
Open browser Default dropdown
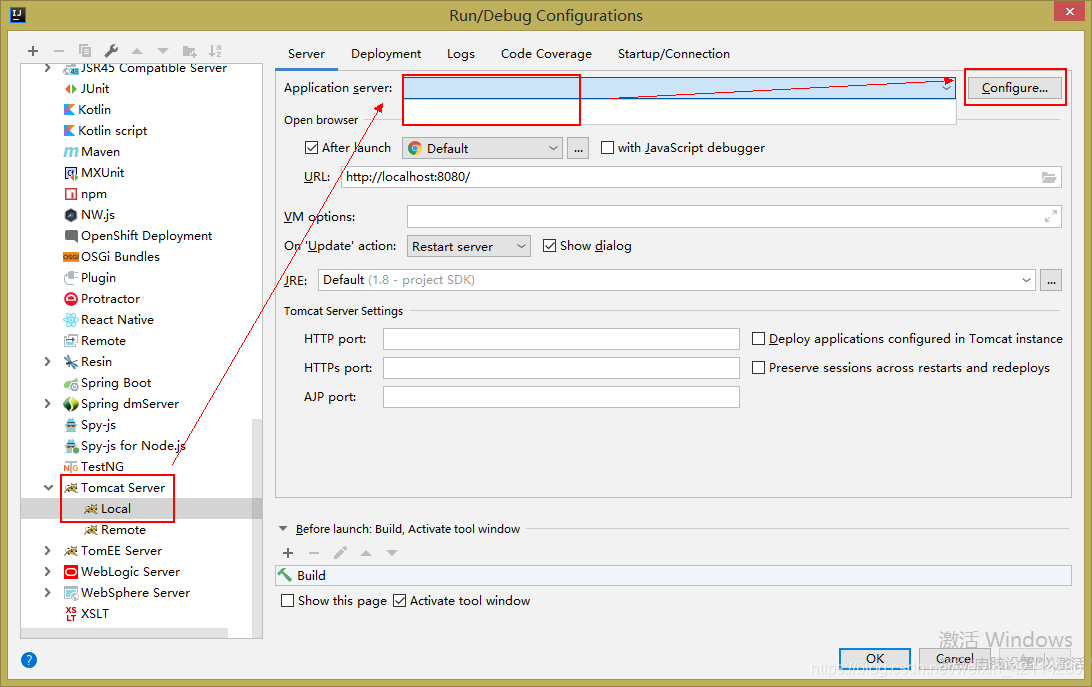tap(482, 148)
